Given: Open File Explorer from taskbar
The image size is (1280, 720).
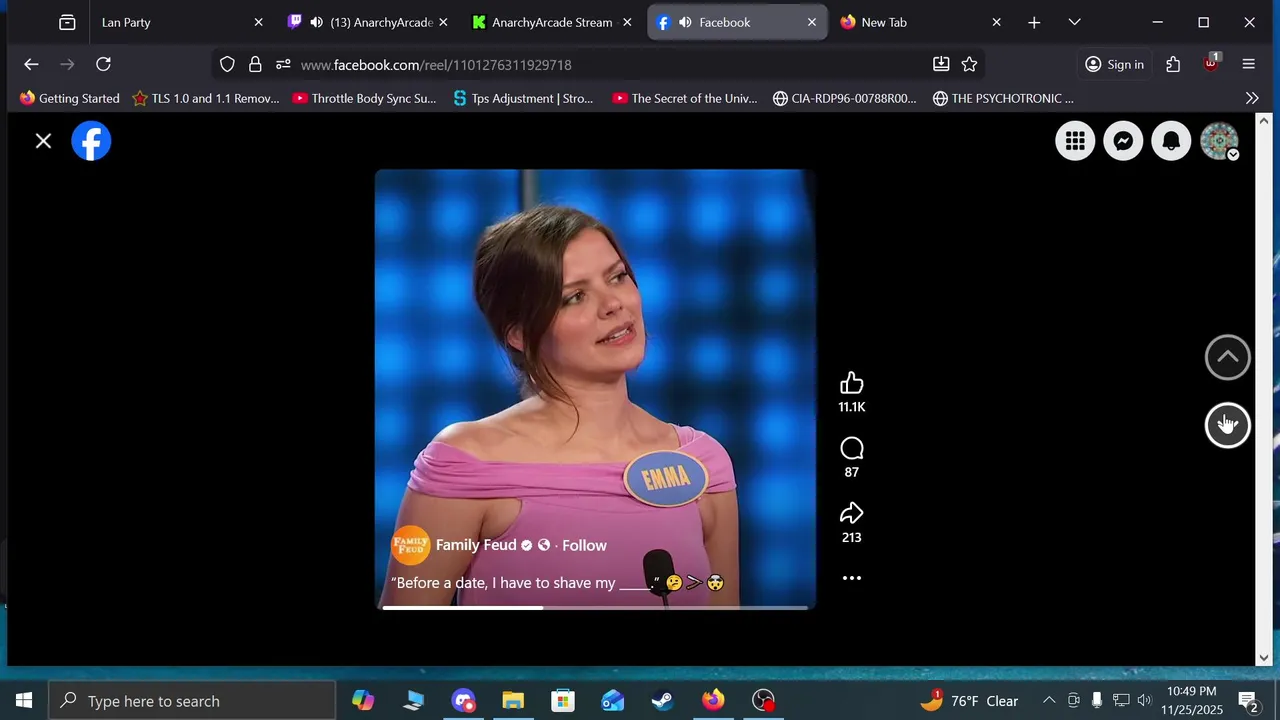Looking at the screenshot, I should (513, 700).
